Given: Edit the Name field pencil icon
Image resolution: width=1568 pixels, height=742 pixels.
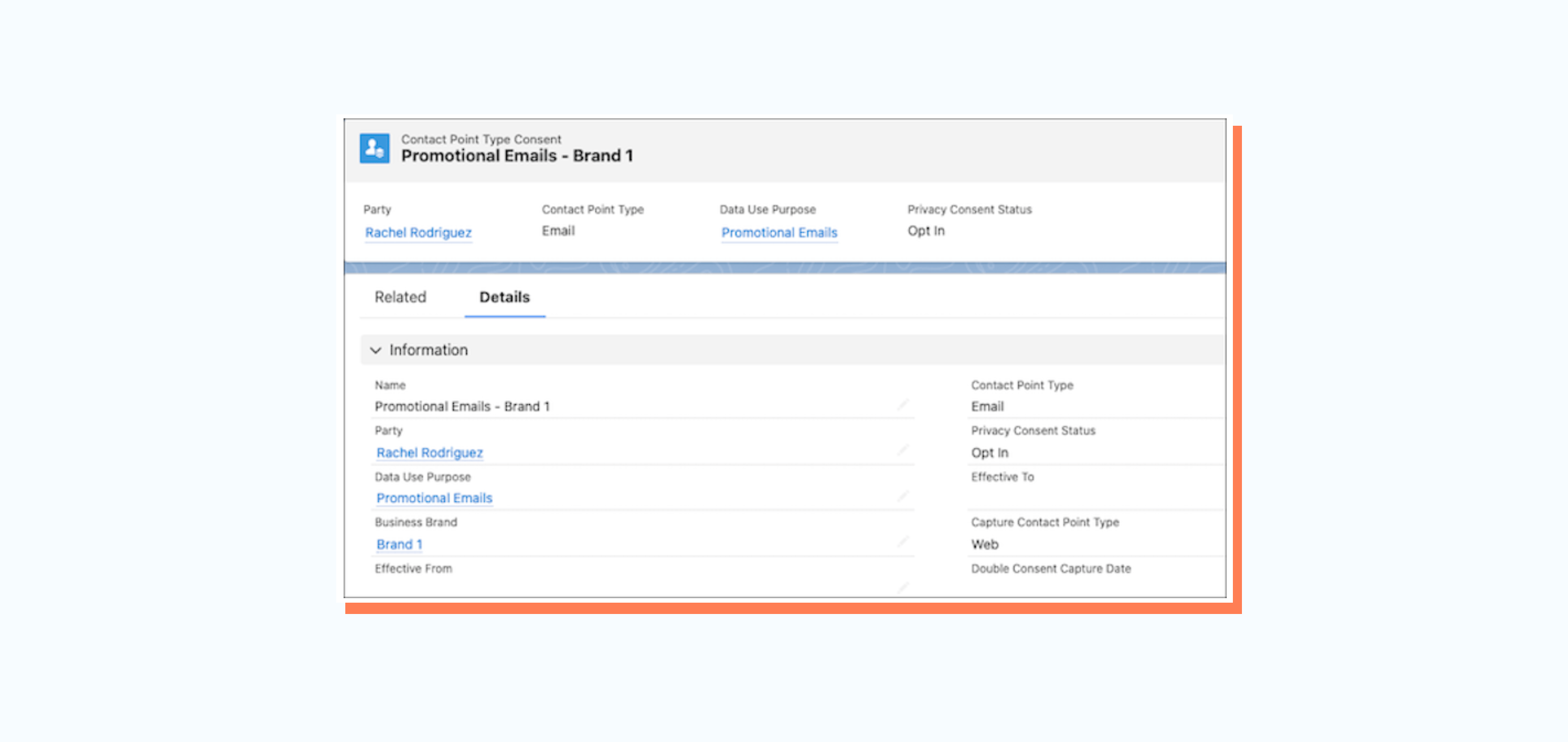Looking at the screenshot, I should 903,405.
